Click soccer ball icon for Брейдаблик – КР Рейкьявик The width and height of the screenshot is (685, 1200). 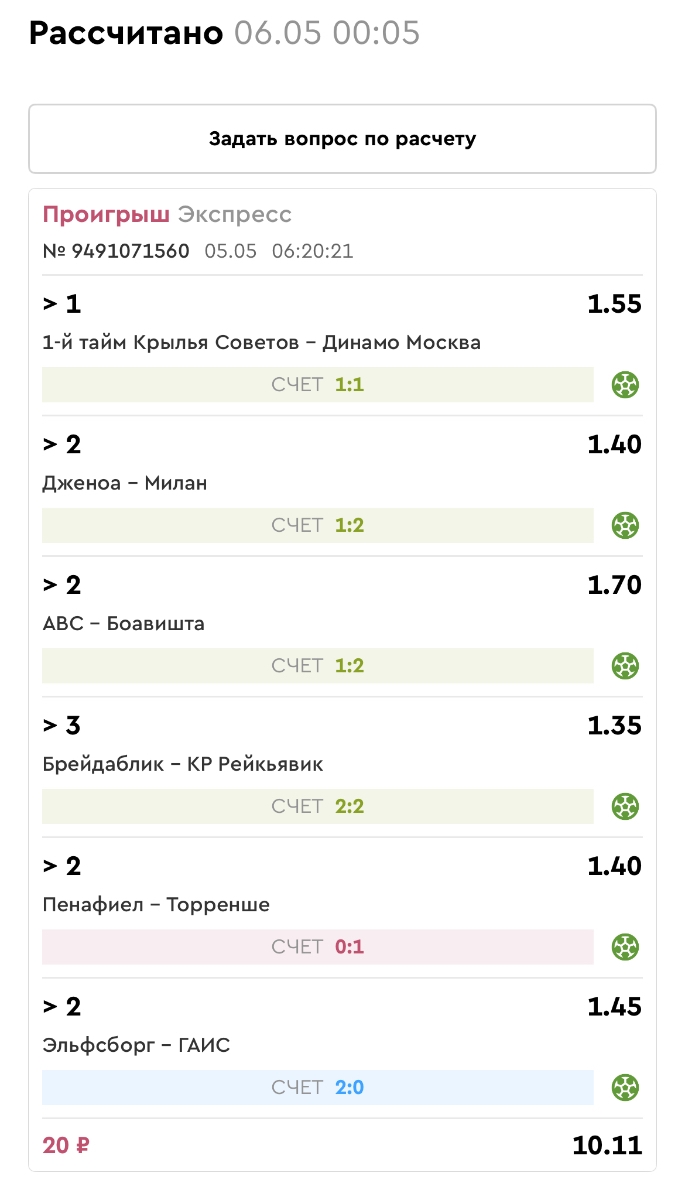point(625,806)
